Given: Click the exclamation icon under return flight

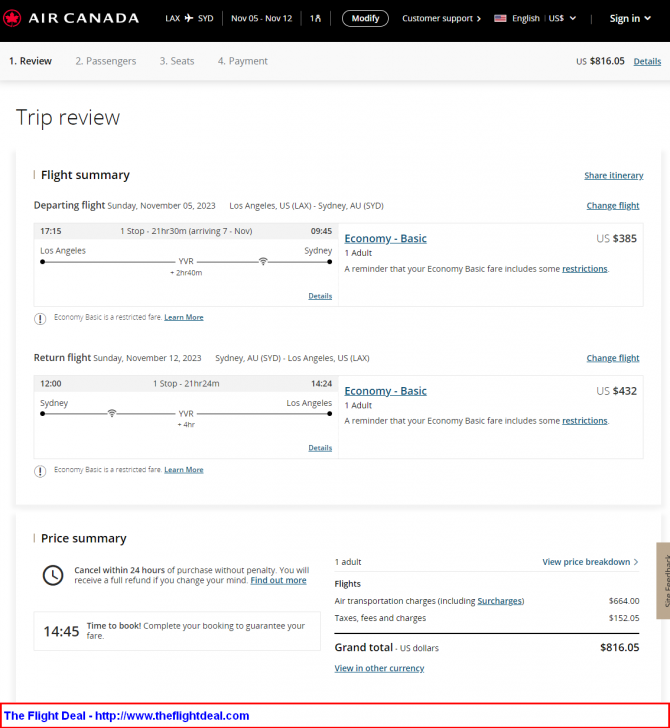Looking at the screenshot, I should (40, 471).
